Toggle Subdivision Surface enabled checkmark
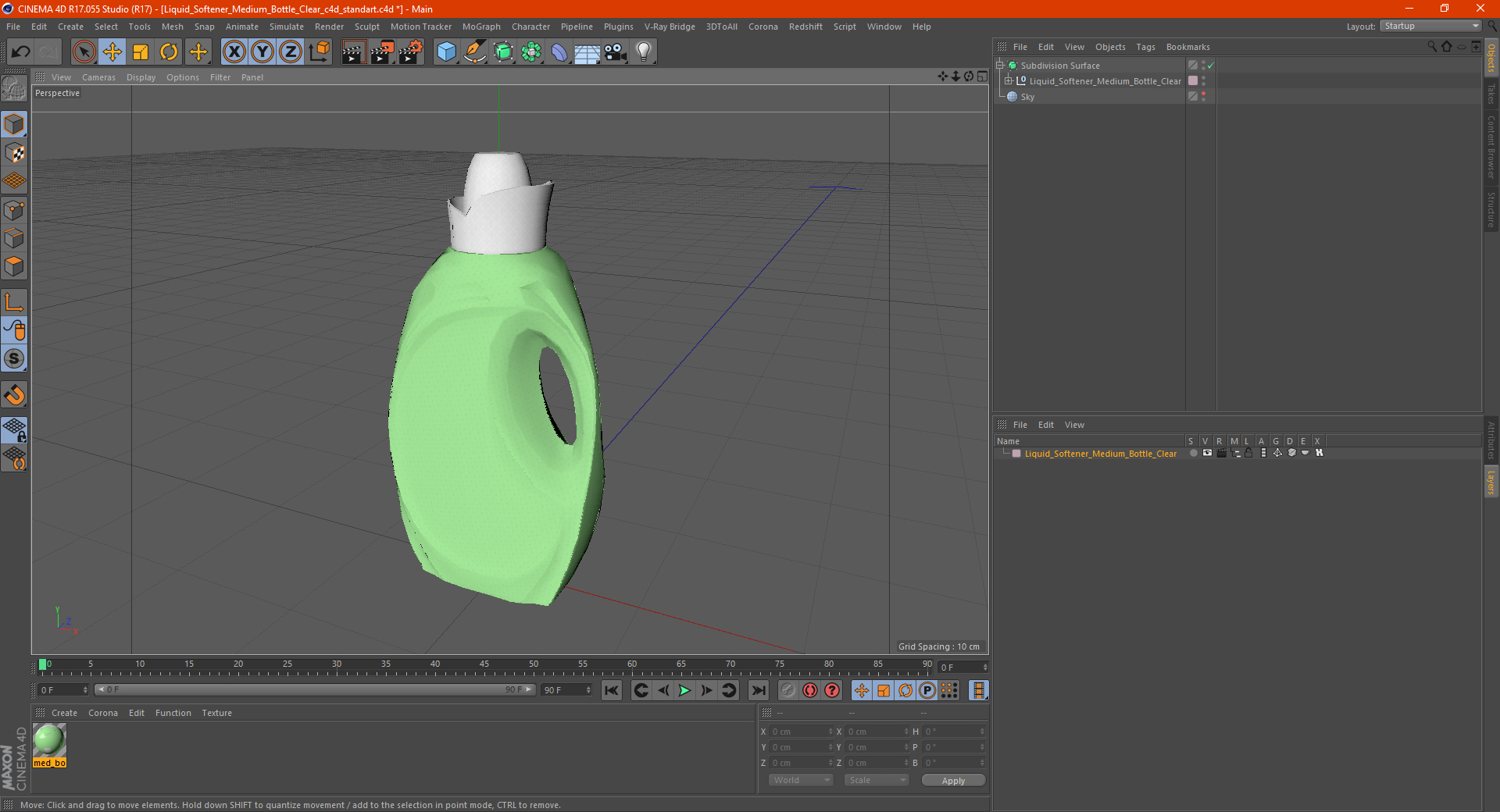This screenshot has height=812, width=1500. (1210, 66)
